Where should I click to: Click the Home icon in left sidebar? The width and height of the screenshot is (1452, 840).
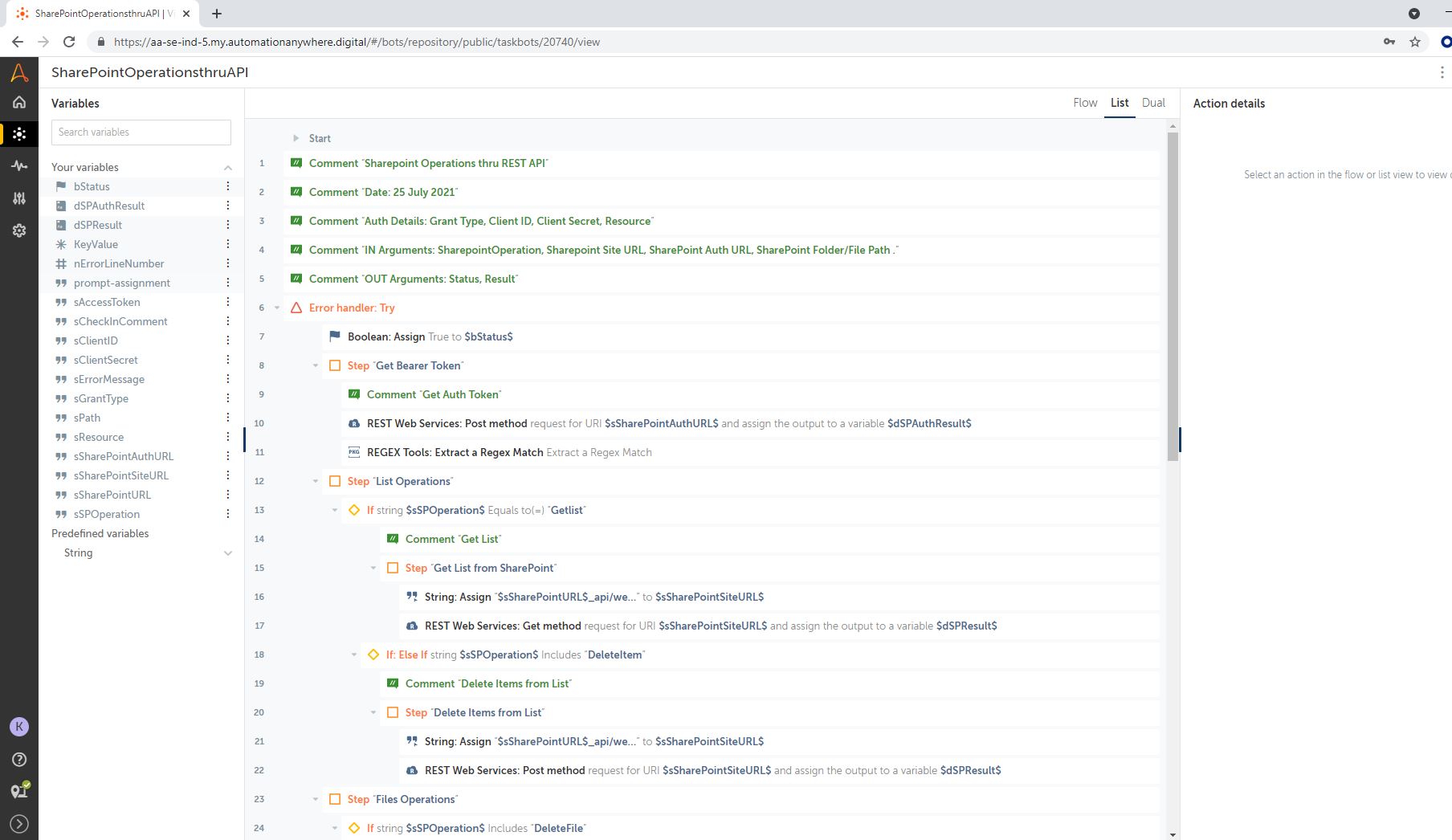pos(19,102)
